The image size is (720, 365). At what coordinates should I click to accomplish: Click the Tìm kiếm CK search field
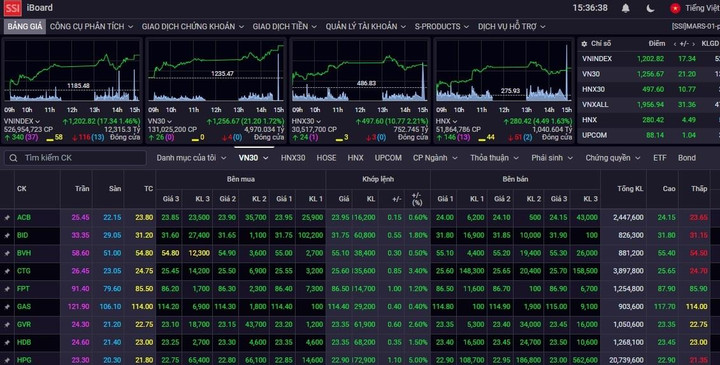click(75, 158)
